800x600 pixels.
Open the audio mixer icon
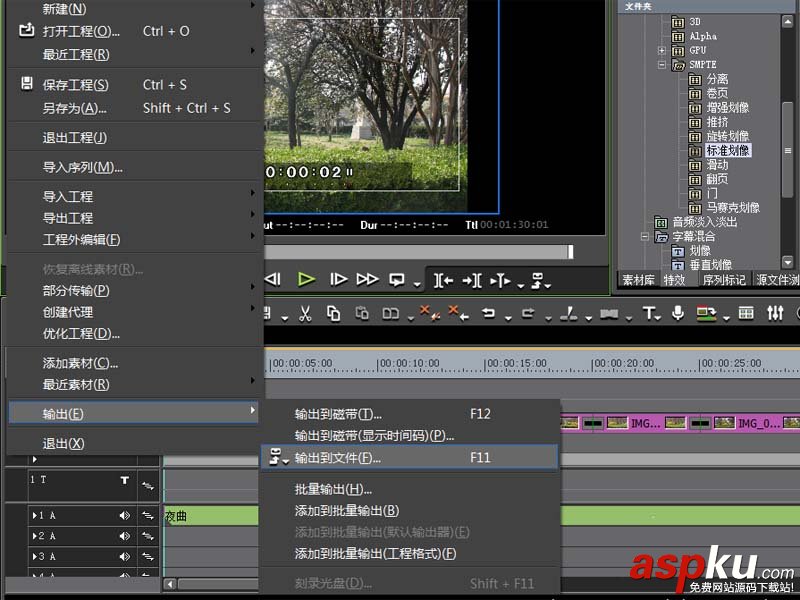(775, 313)
